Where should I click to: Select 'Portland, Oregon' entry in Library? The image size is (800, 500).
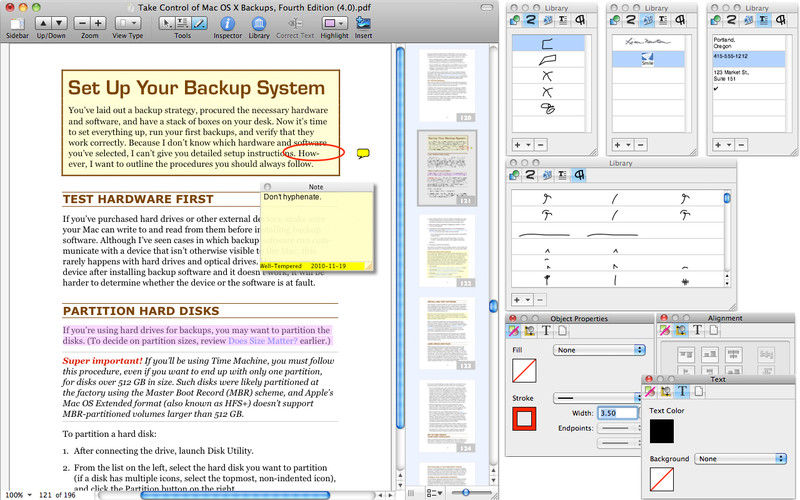click(748, 43)
